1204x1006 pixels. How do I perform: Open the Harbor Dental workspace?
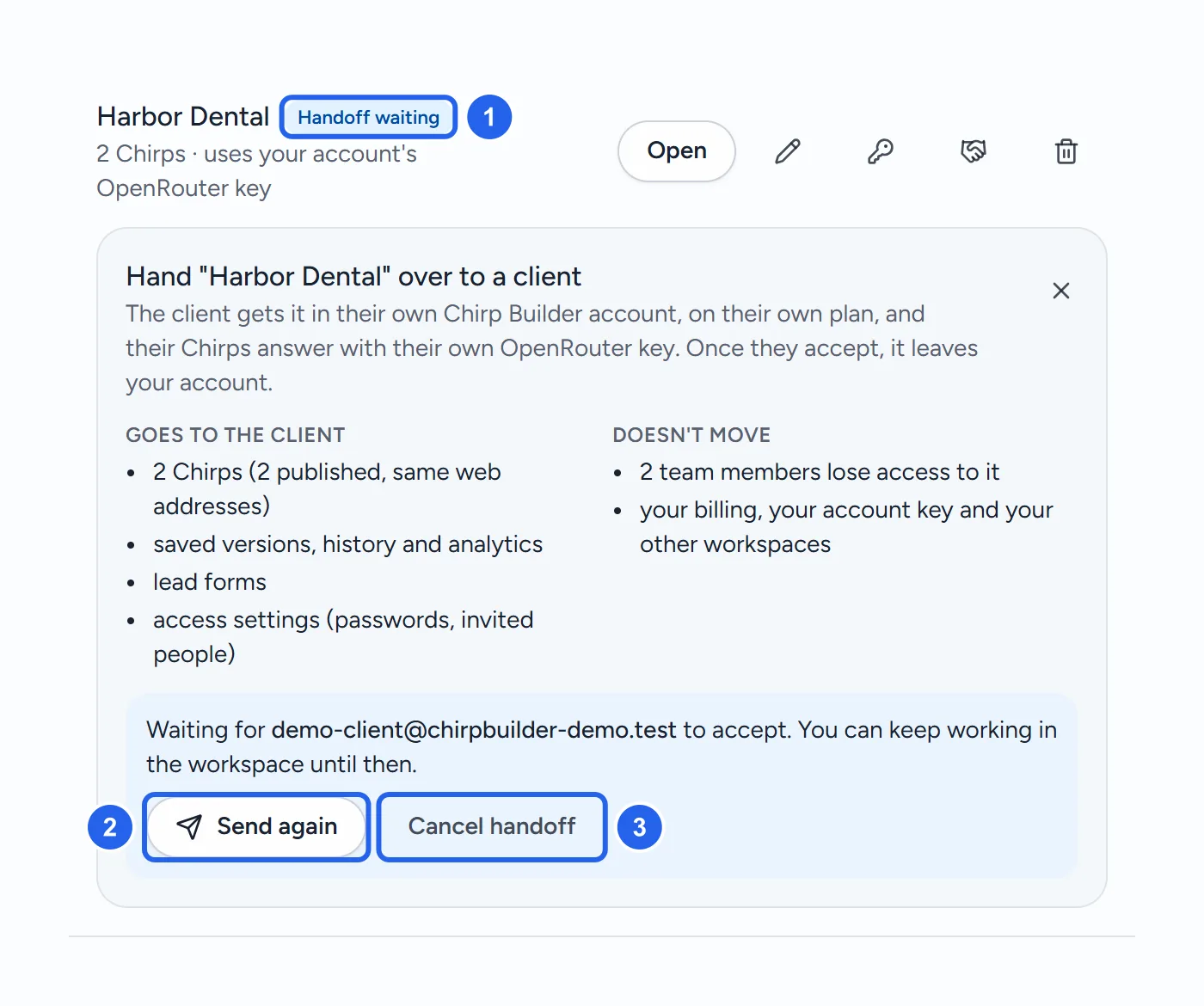coord(677,151)
